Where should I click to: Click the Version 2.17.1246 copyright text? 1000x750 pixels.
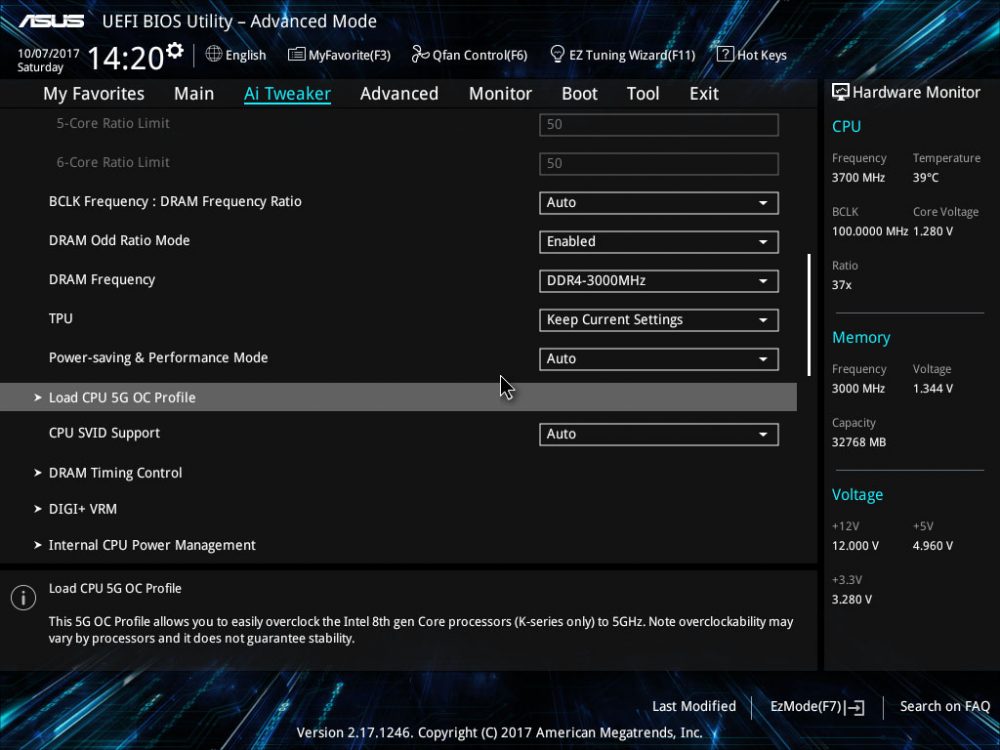(x=499, y=732)
